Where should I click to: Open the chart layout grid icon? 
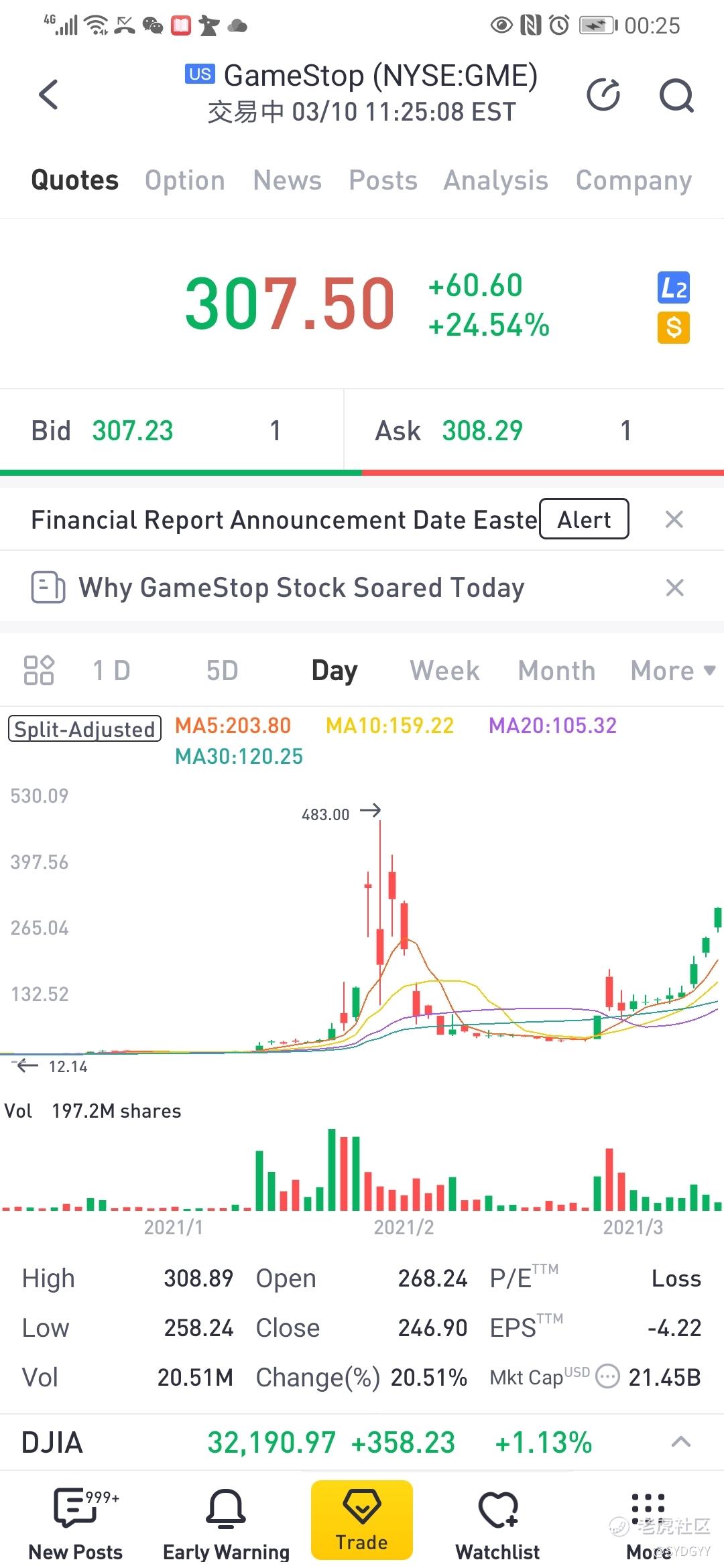pyautogui.click(x=39, y=670)
